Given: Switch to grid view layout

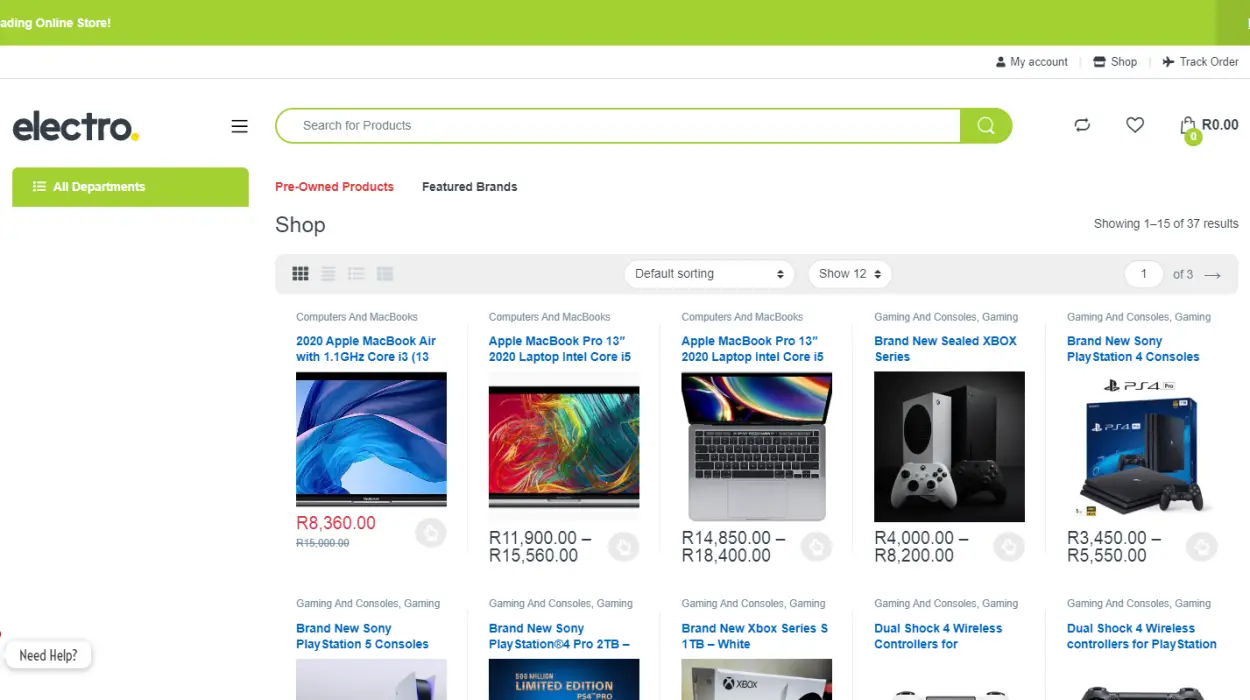Looking at the screenshot, I should click(x=300, y=274).
